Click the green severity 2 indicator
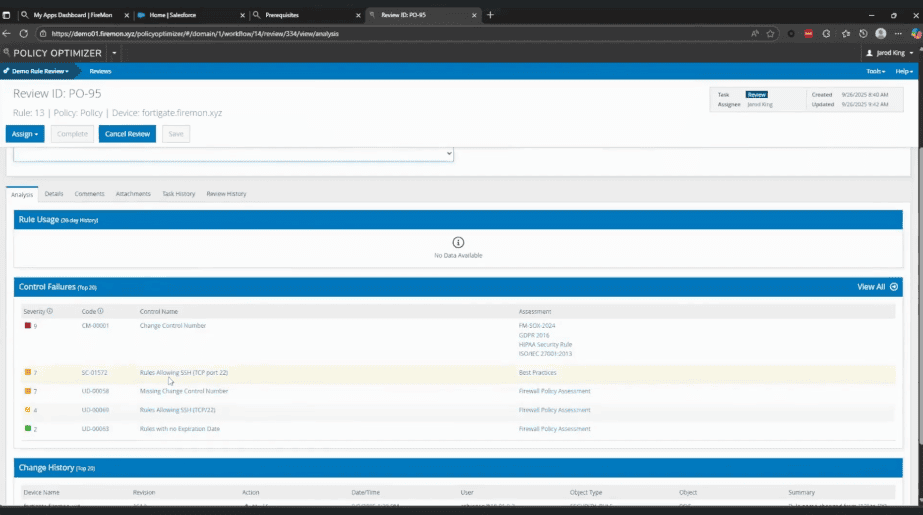This screenshot has width=923, height=515. coord(28,428)
